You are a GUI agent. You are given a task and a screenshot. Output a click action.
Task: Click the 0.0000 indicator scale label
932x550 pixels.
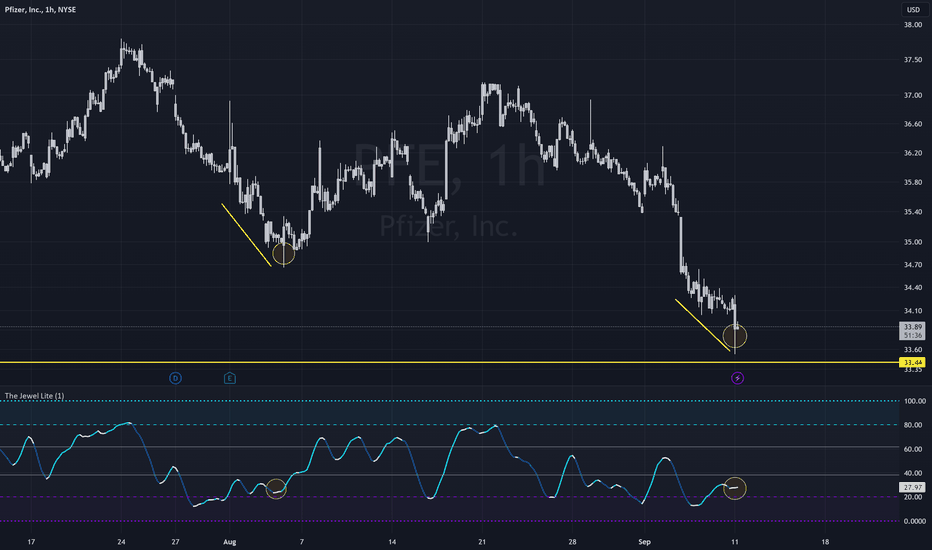click(915, 521)
